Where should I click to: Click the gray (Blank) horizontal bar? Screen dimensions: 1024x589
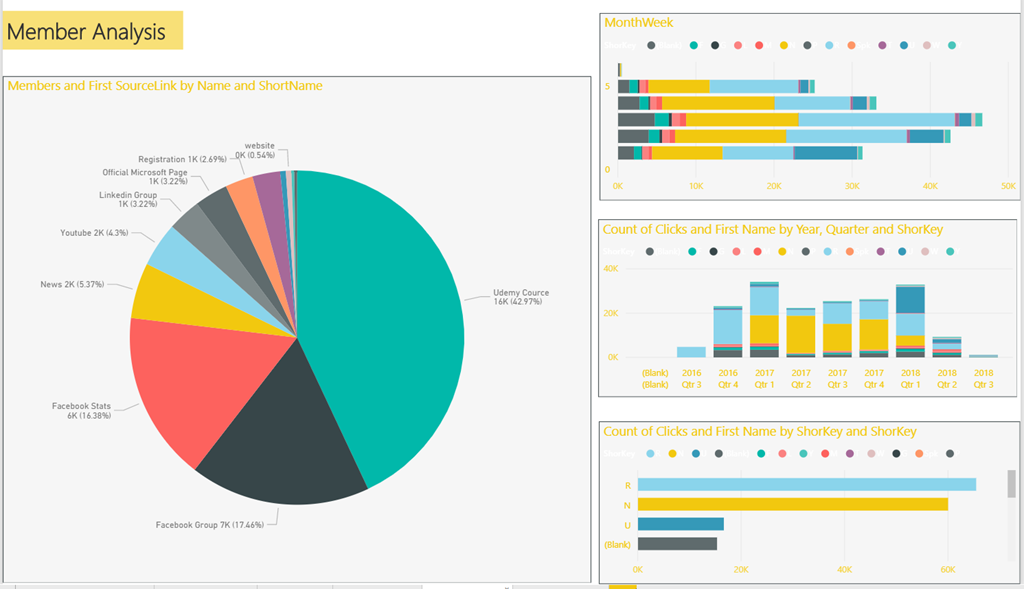click(x=677, y=544)
